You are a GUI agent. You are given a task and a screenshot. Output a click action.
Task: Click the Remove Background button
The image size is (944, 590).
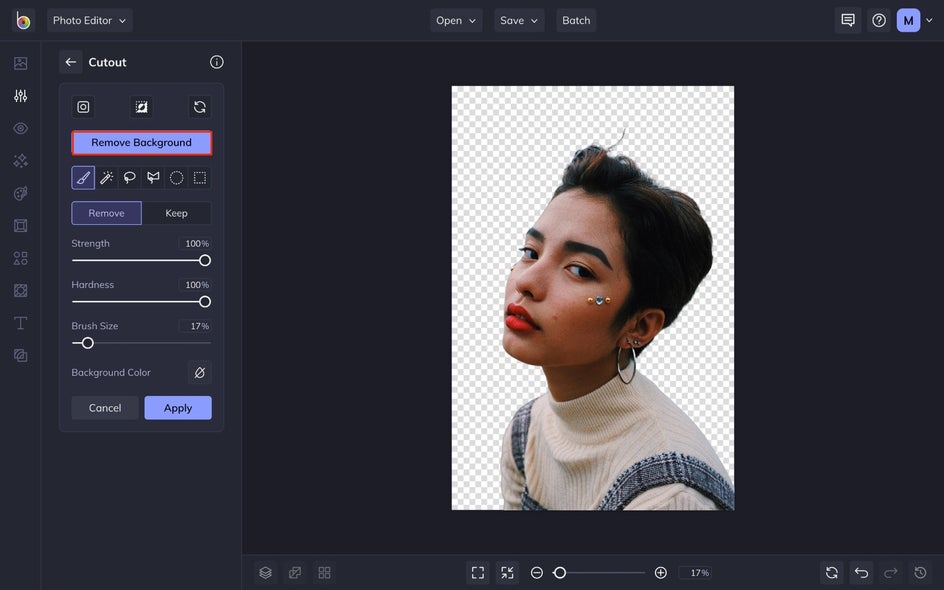pos(141,143)
